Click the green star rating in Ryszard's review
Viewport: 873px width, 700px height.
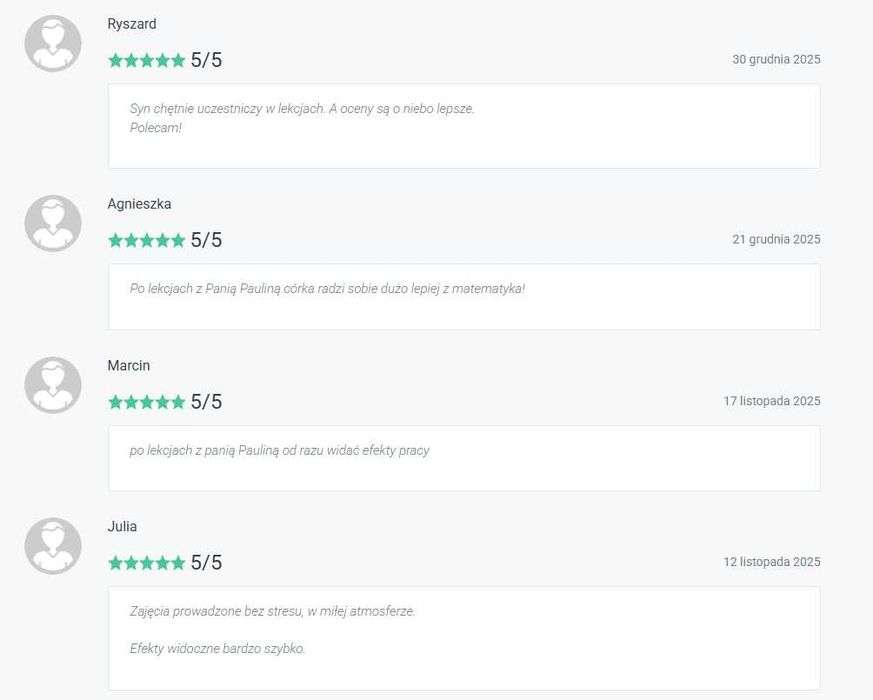(147, 60)
